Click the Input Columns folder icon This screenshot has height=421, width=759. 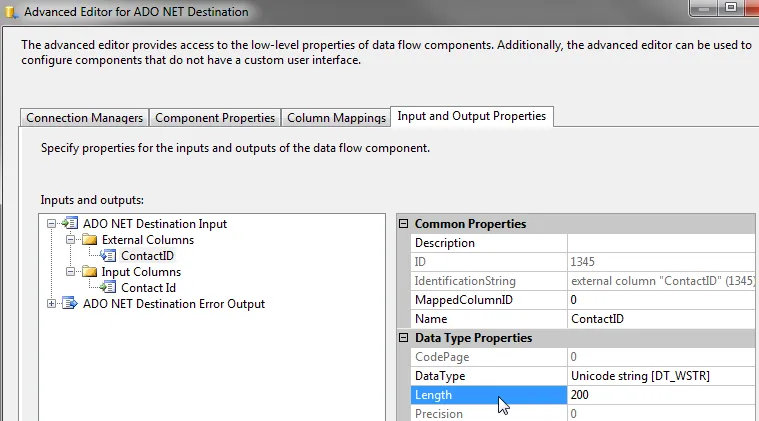90,271
